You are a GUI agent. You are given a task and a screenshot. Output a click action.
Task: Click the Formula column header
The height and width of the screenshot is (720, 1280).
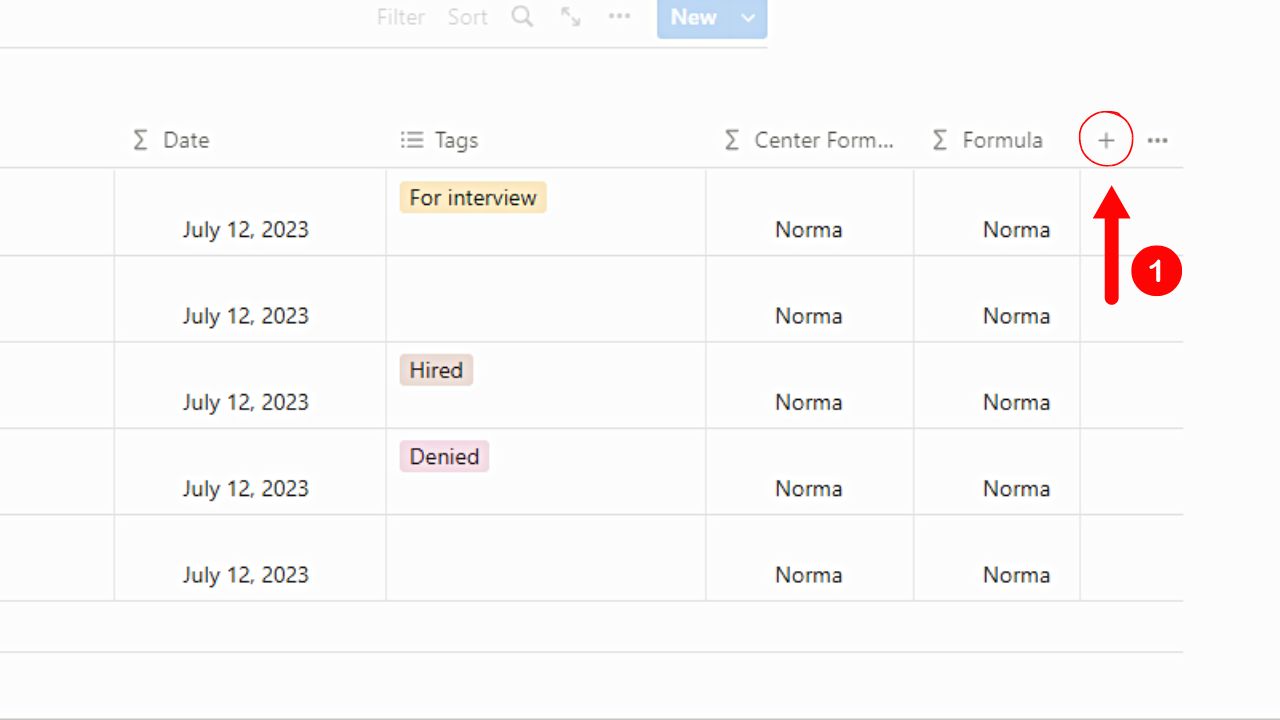[1003, 140]
